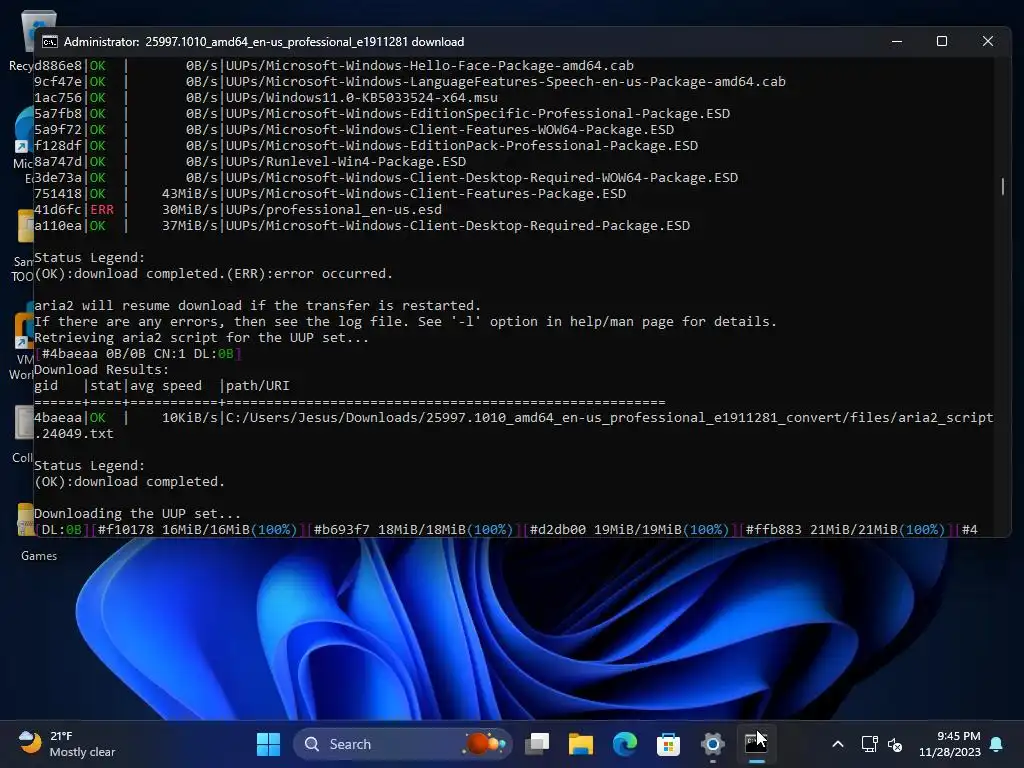
Task: Open the clock and date panel
Action: pyautogui.click(x=950, y=744)
